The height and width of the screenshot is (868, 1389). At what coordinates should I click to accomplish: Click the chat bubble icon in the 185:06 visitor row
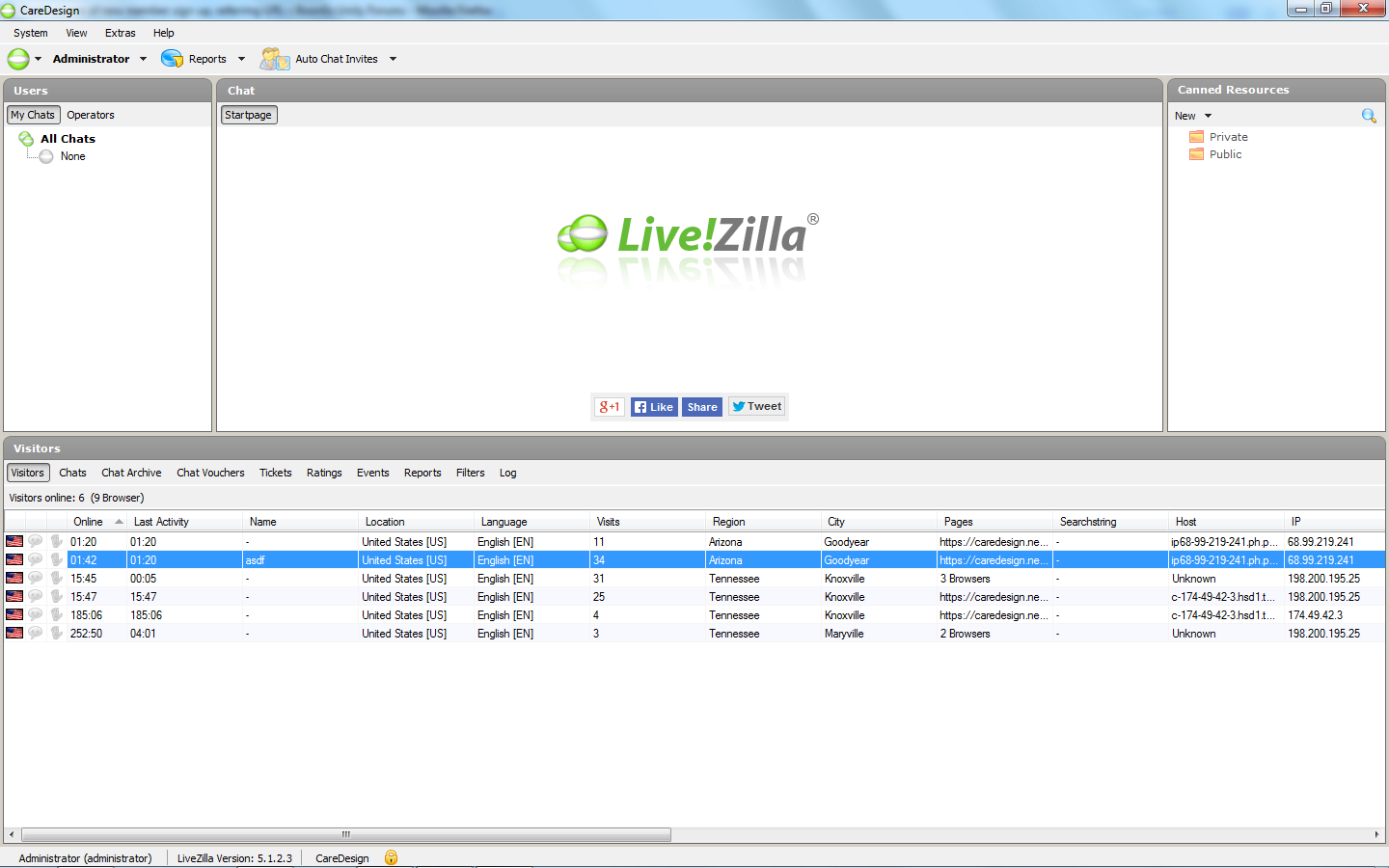(x=36, y=614)
